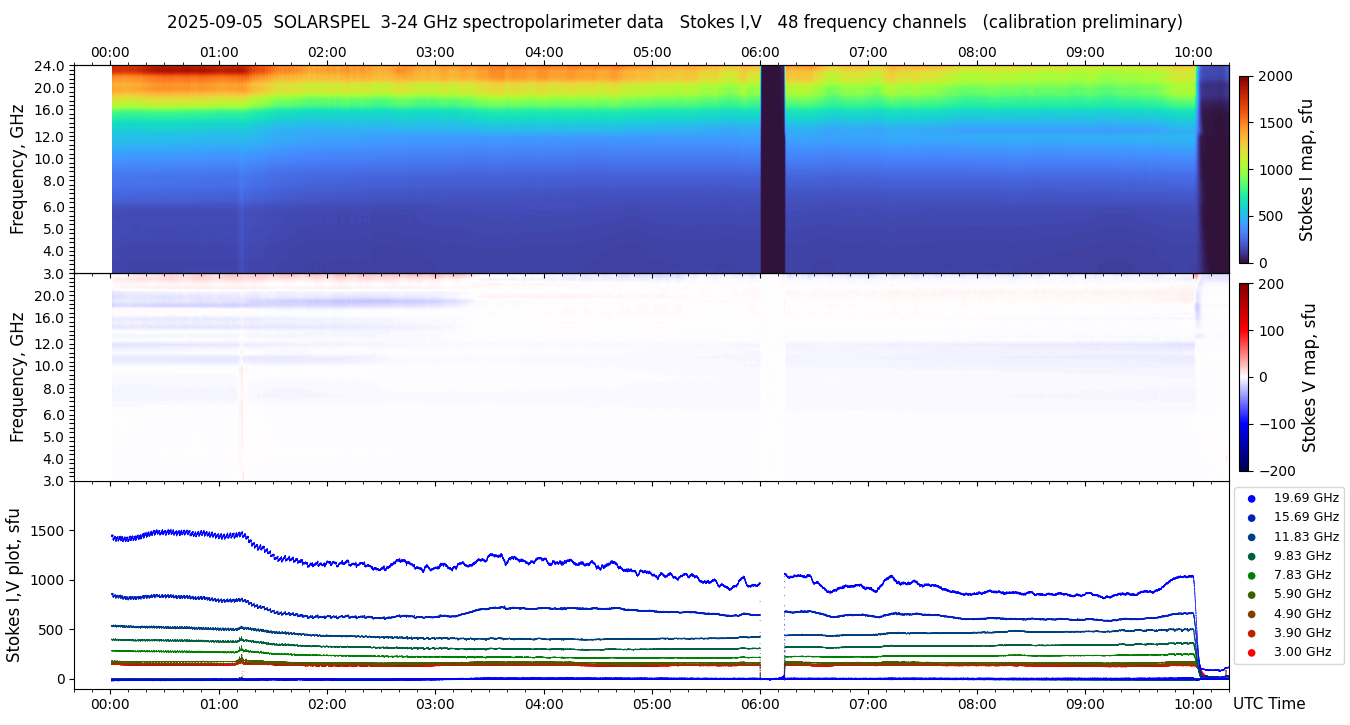Click the 7.83 GHz legend marker dot
The height and width of the screenshot is (725, 1350).
[1251, 575]
